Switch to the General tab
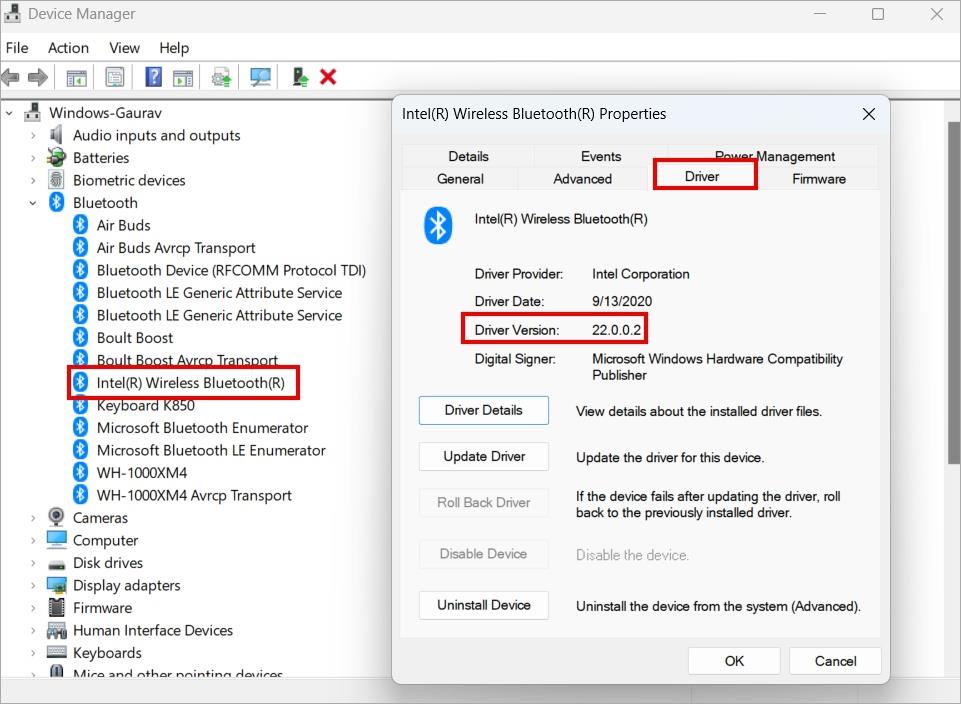Image resolution: width=961 pixels, height=704 pixels. (x=460, y=179)
